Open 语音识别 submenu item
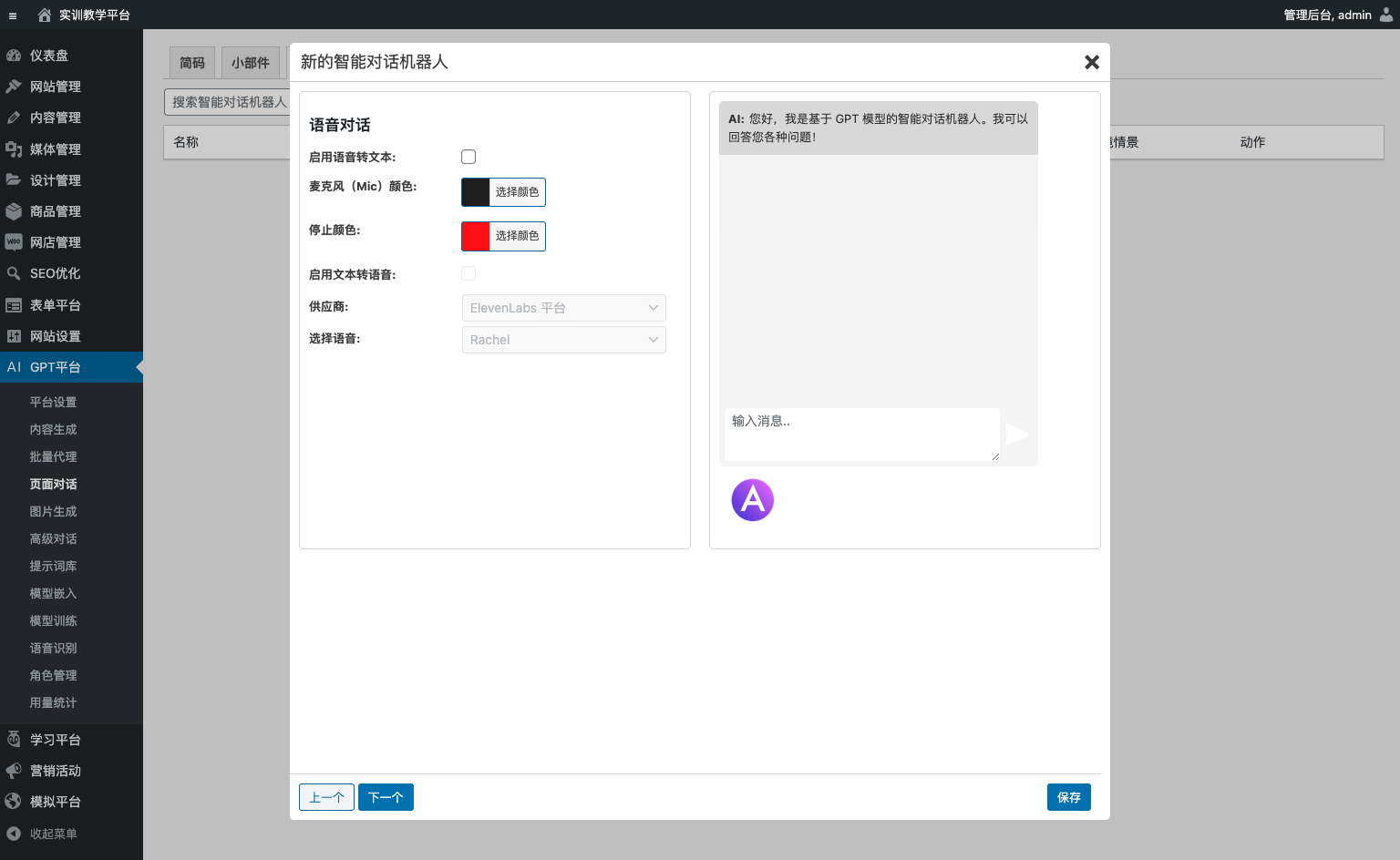This screenshot has width=1400, height=860. [53, 648]
